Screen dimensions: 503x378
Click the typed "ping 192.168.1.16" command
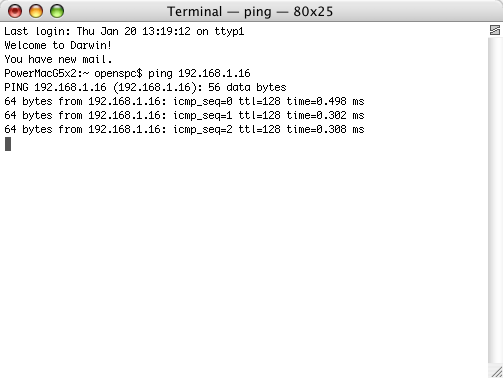199,73
